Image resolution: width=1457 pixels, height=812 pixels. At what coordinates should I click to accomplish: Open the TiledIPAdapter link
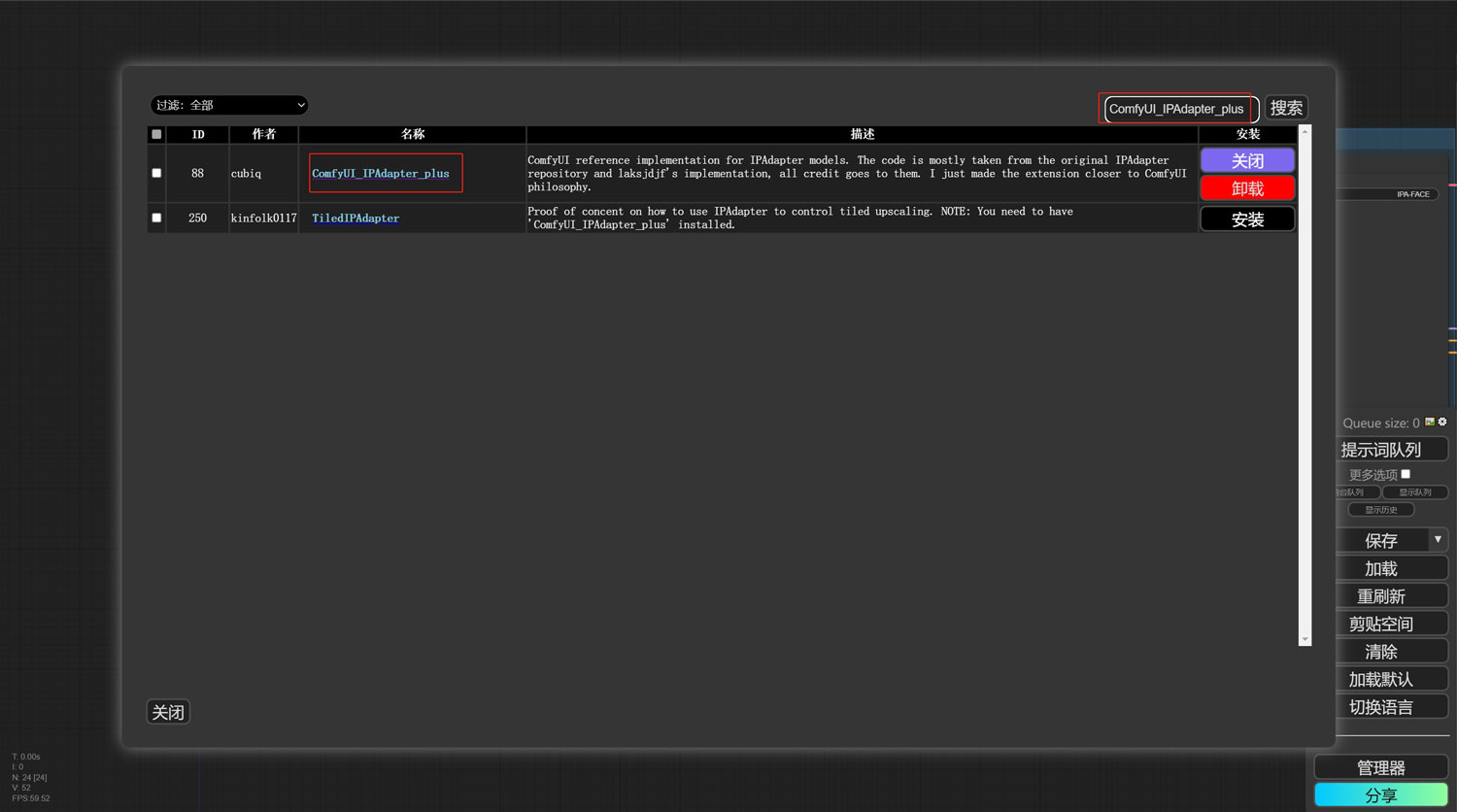(x=356, y=218)
